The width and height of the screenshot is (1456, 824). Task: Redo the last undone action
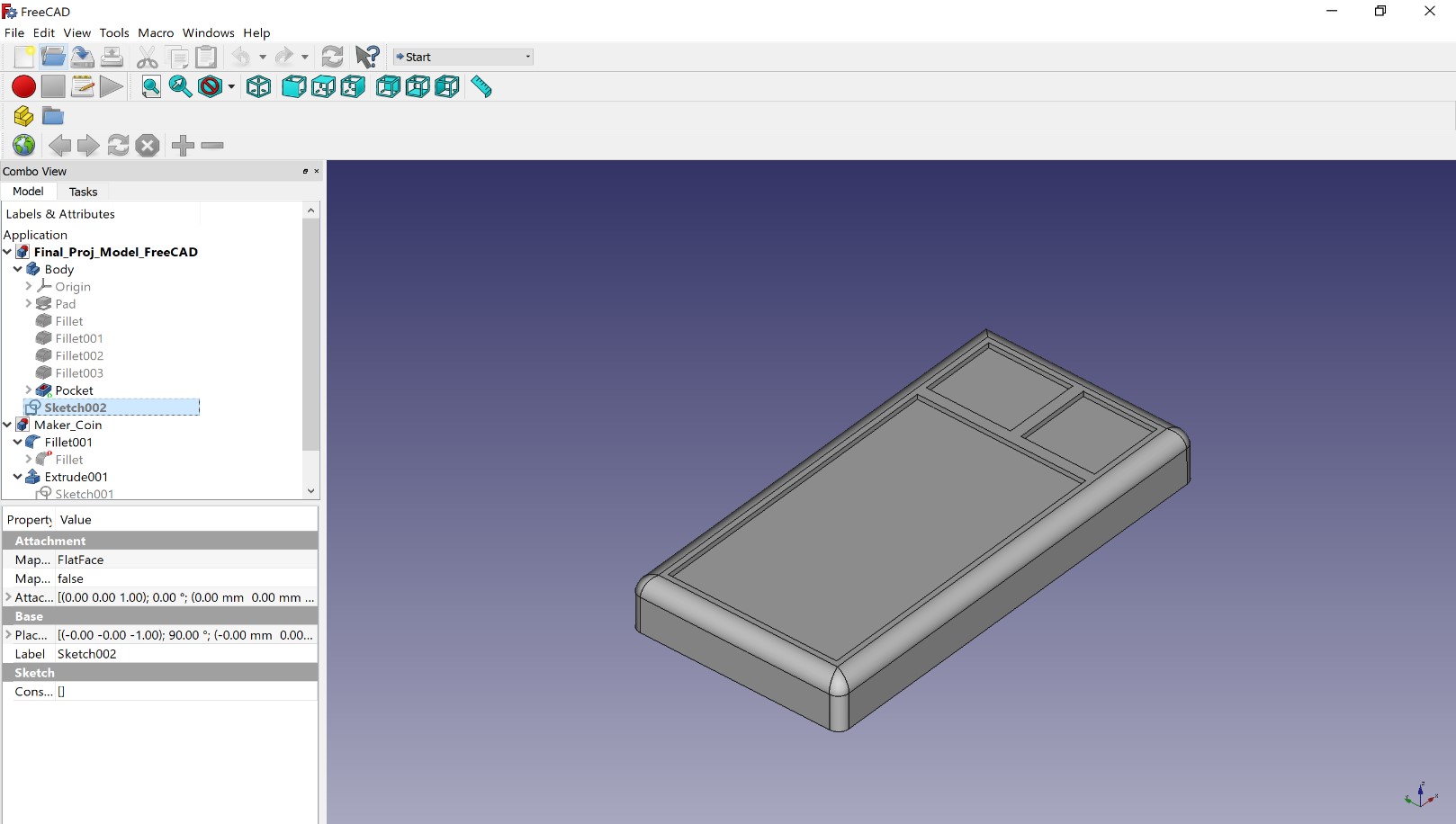(x=284, y=57)
